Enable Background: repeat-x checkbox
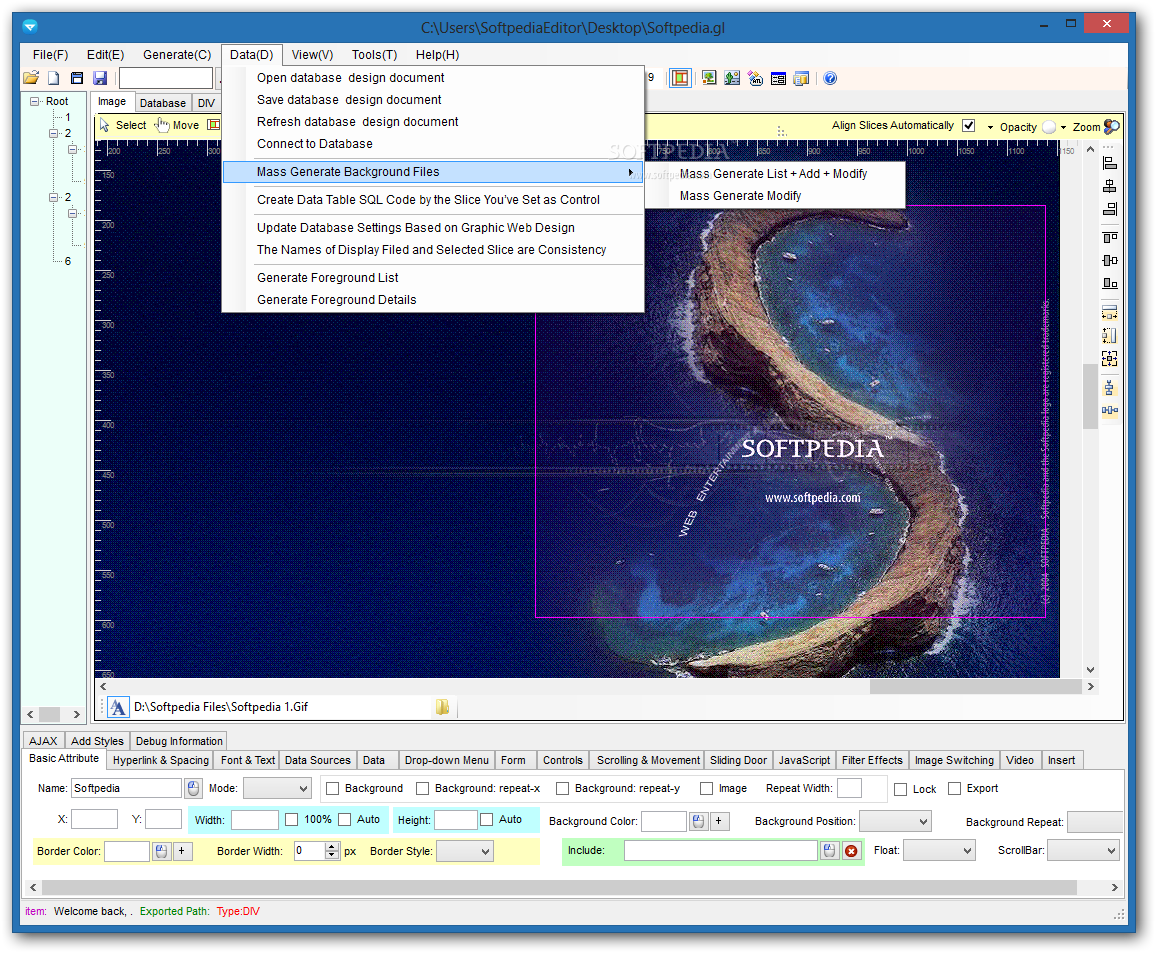The height and width of the screenshot is (953, 1156). pyautogui.click(x=422, y=789)
